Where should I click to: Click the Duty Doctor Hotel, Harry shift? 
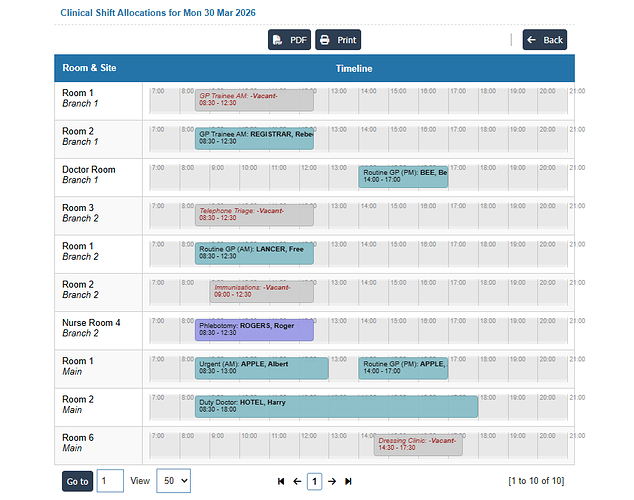(336, 406)
